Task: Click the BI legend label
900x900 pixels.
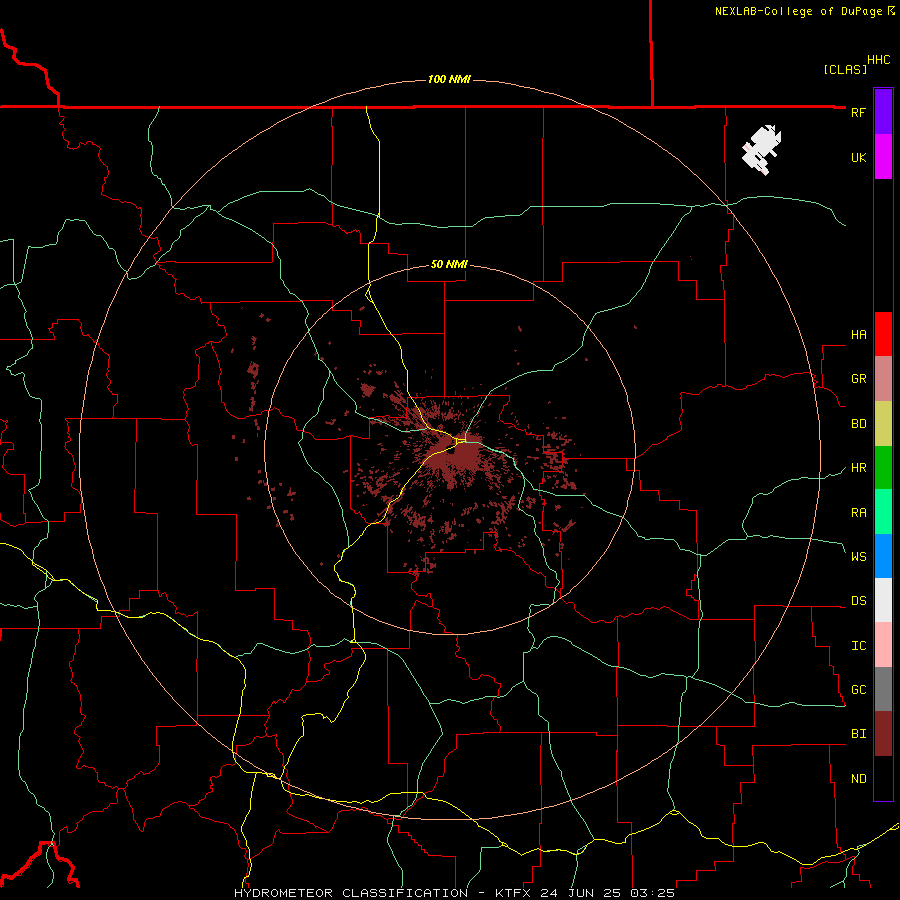Action: pos(858,734)
